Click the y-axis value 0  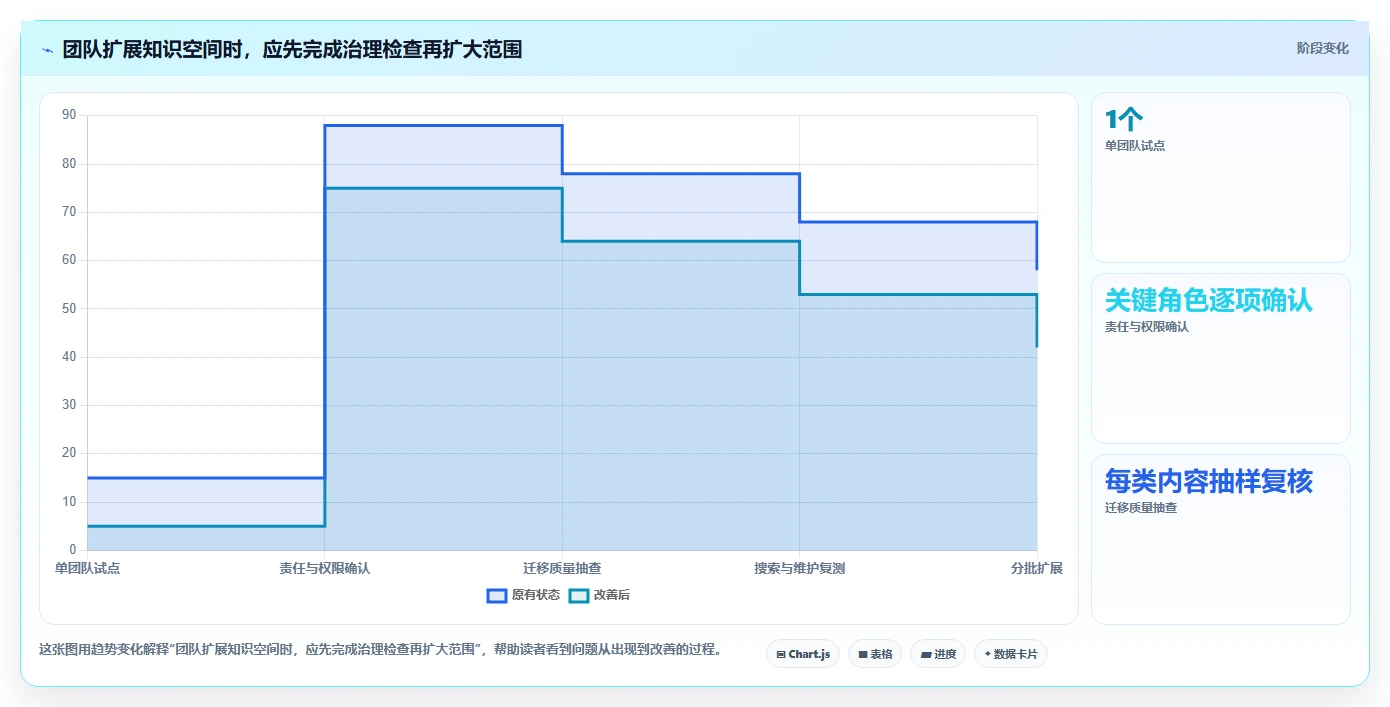coord(73,550)
